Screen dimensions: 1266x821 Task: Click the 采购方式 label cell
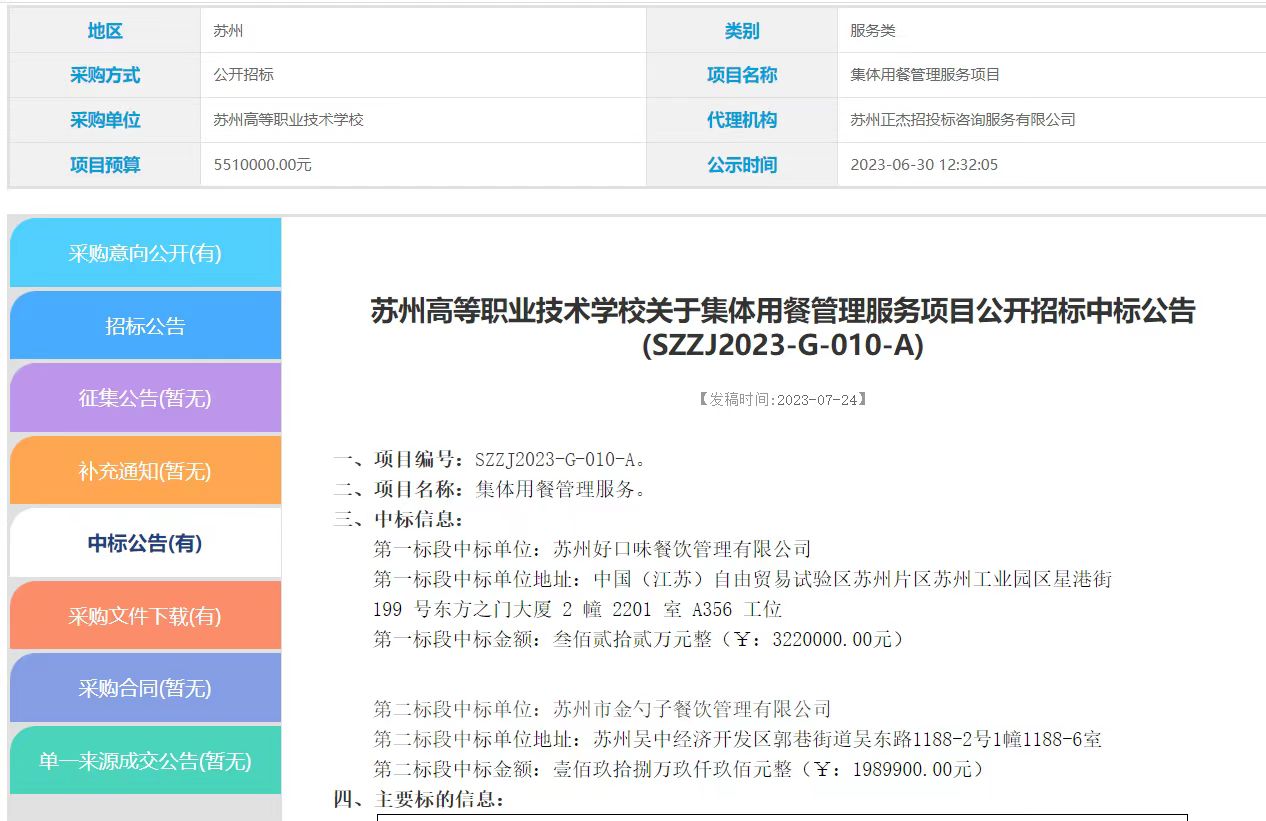[x=105, y=75]
